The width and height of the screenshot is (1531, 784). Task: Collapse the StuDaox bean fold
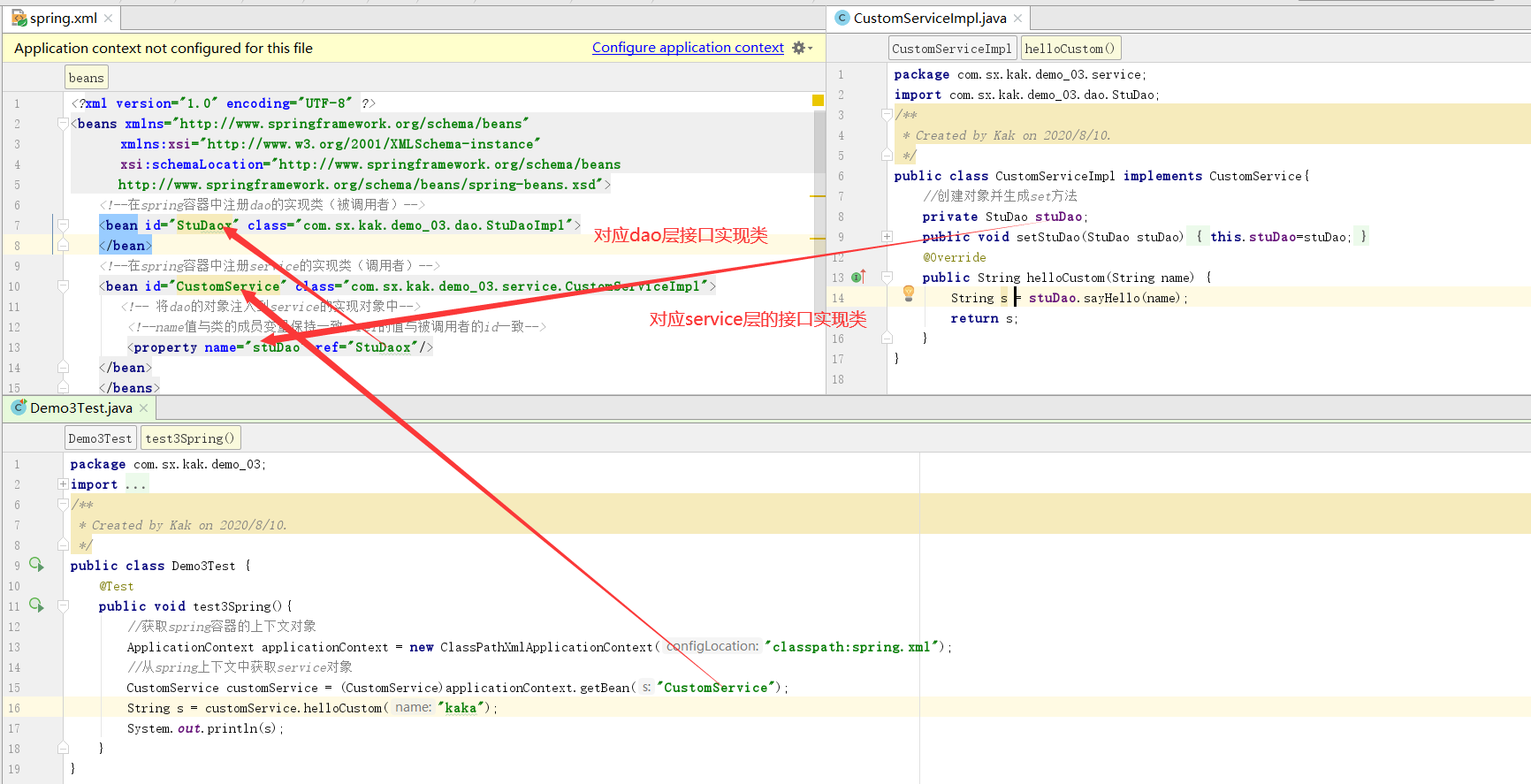(63, 225)
